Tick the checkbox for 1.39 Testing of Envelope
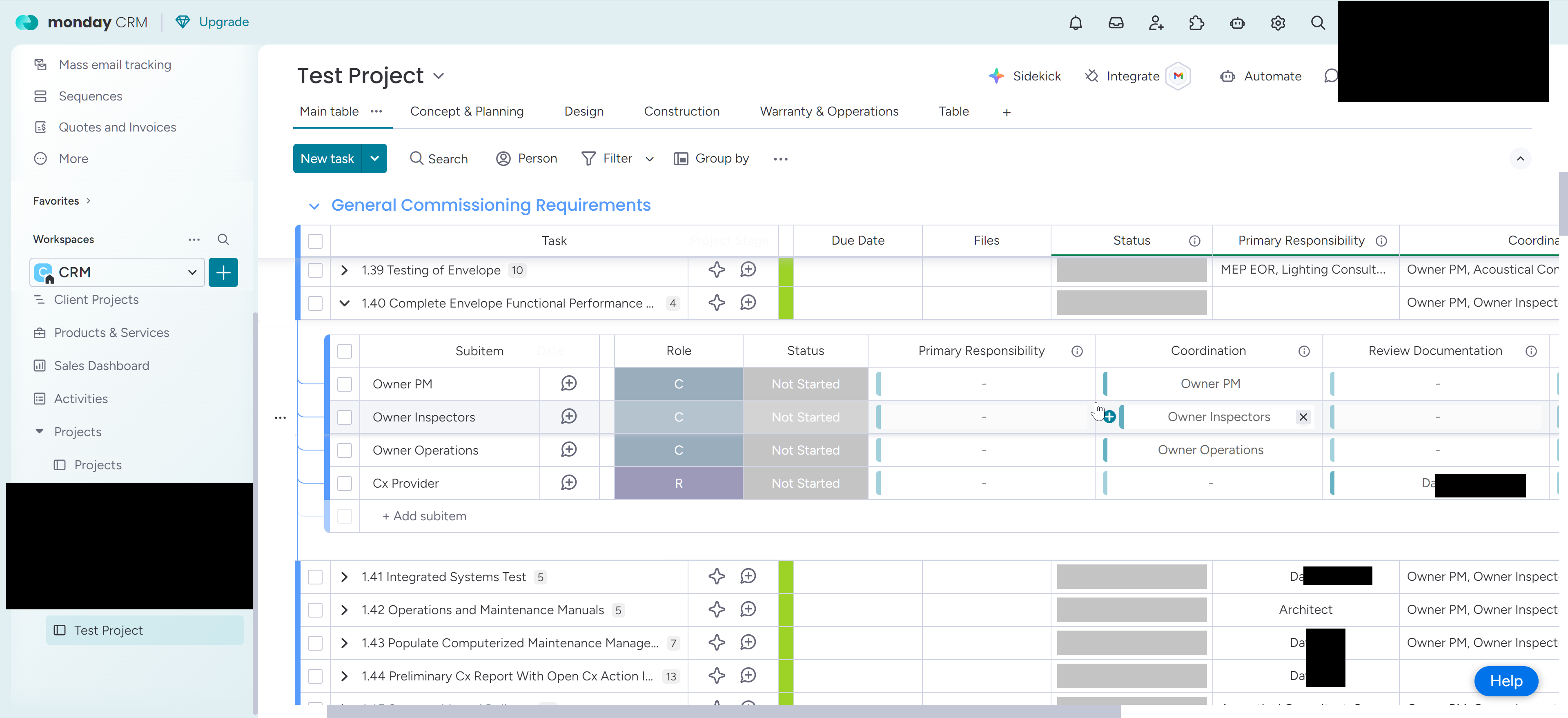 315,270
